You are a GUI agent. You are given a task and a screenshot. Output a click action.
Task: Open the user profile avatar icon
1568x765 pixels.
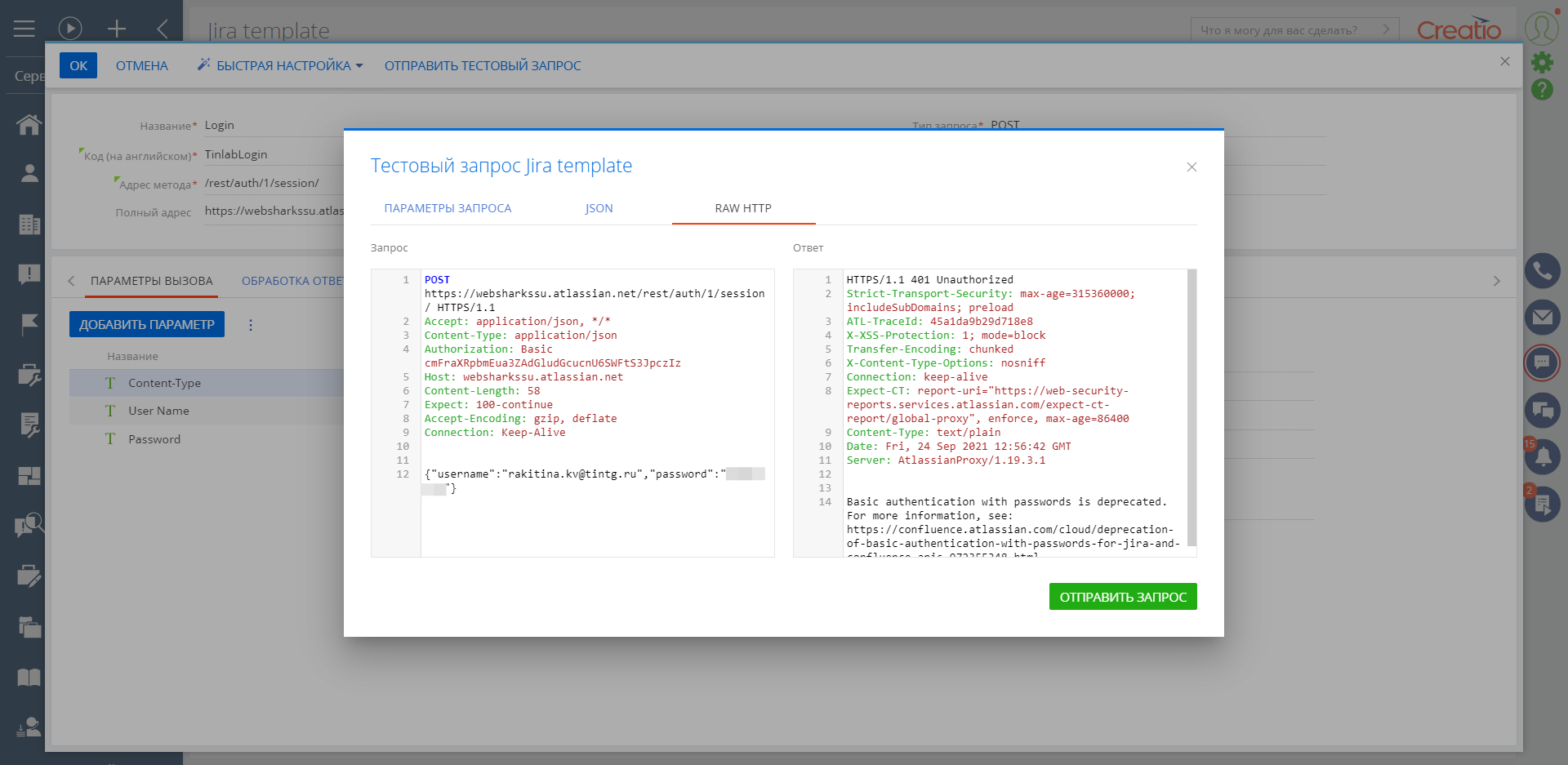[x=1542, y=28]
